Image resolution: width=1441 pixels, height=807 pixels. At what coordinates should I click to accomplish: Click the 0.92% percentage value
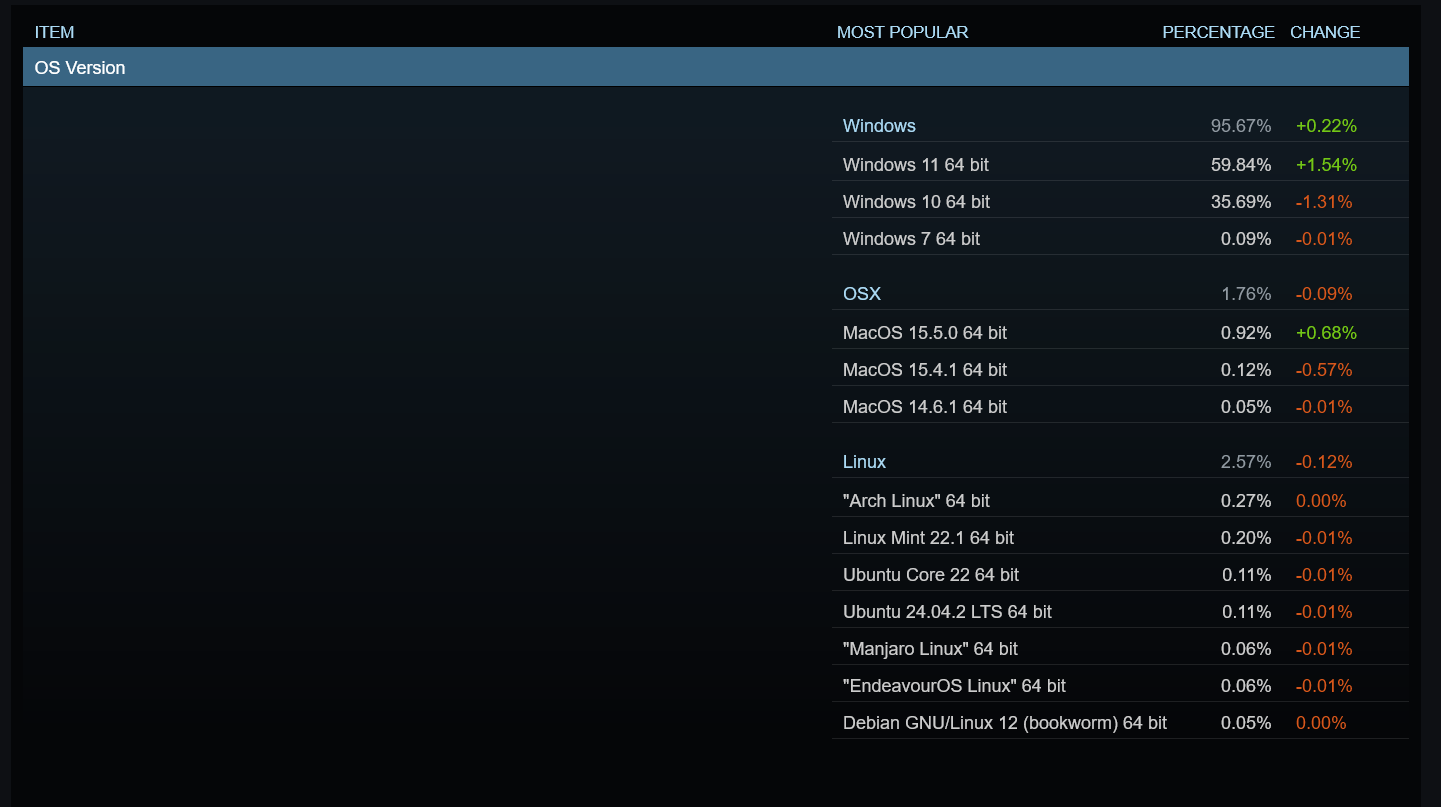tap(1246, 332)
